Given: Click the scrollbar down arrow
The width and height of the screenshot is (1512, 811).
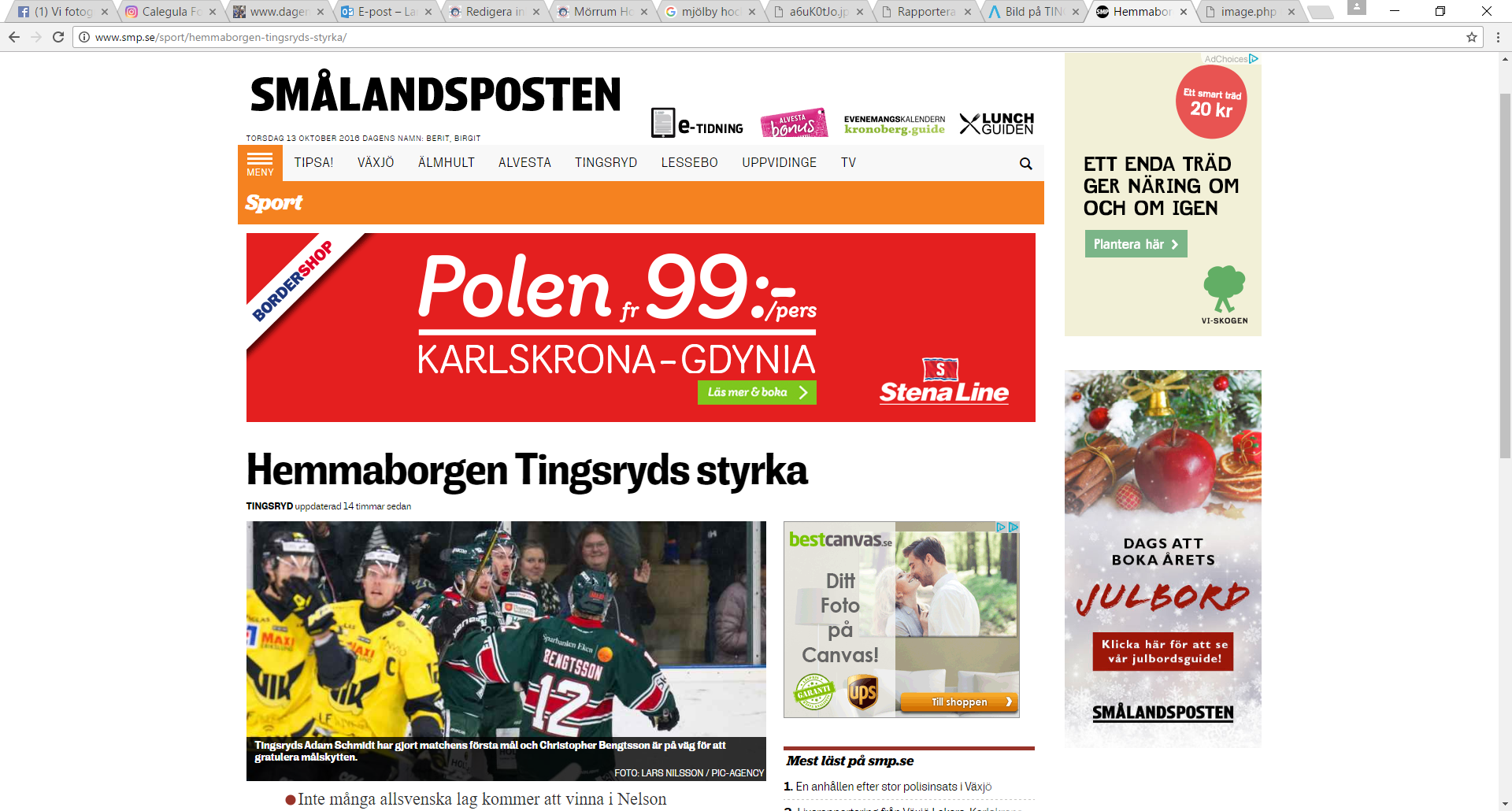Looking at the screenshot, I should [1506, 804].
